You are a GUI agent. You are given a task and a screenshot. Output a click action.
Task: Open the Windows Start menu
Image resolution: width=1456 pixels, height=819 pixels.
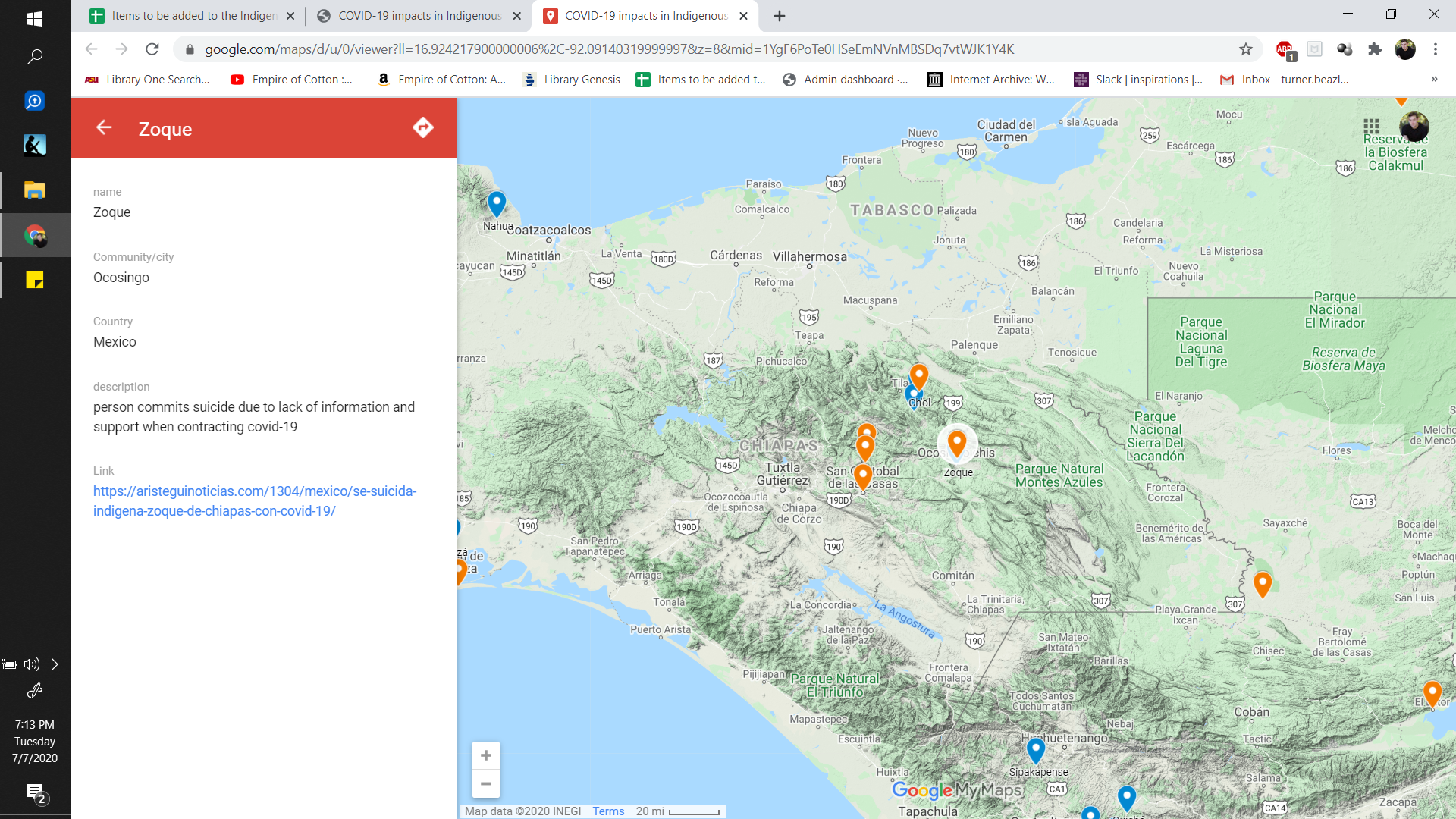35,18
